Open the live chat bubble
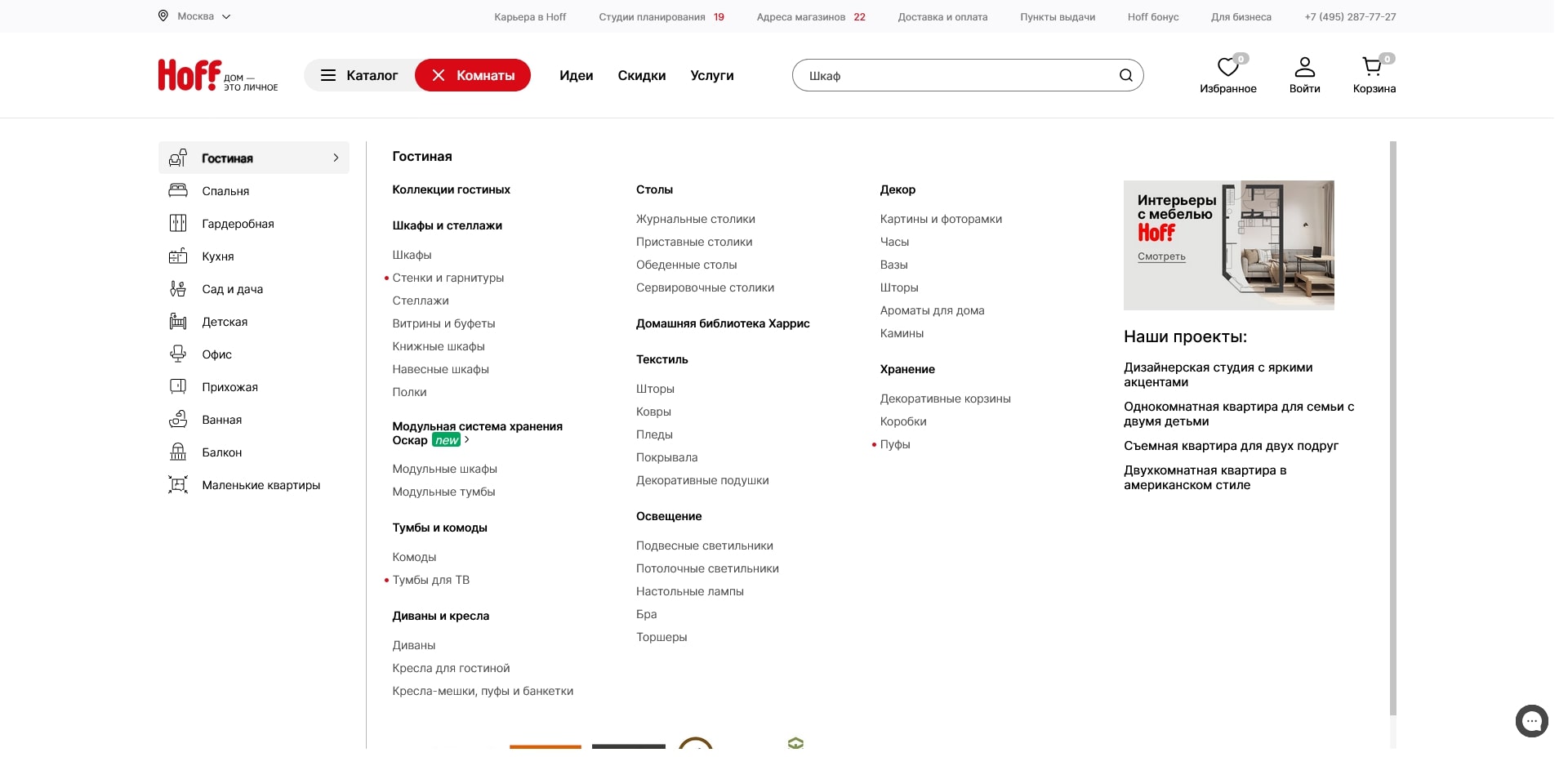 (1531, 721)
